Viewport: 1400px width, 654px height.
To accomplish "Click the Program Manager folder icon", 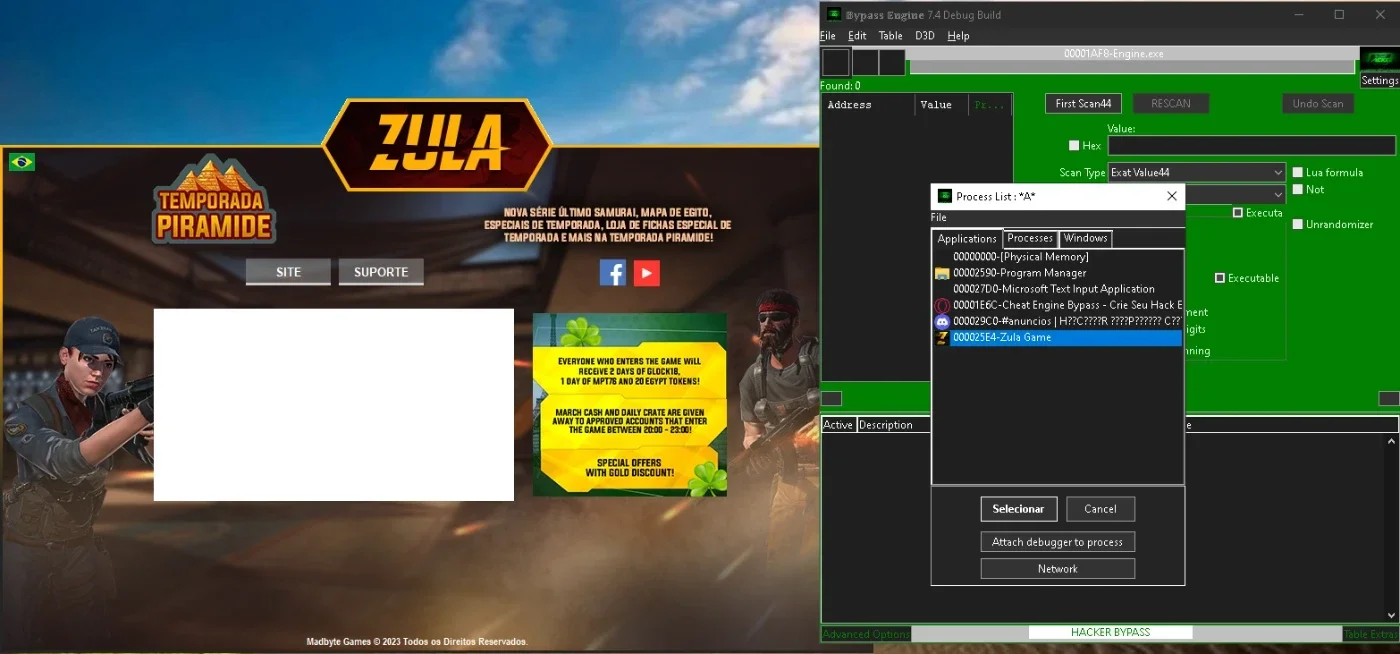I will [942, 273].
